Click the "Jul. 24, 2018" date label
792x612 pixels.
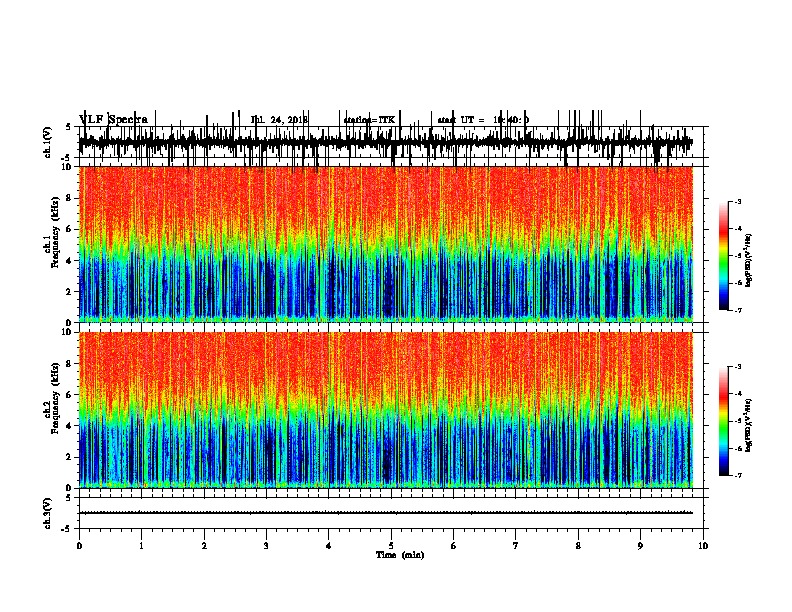coord(279,120)
